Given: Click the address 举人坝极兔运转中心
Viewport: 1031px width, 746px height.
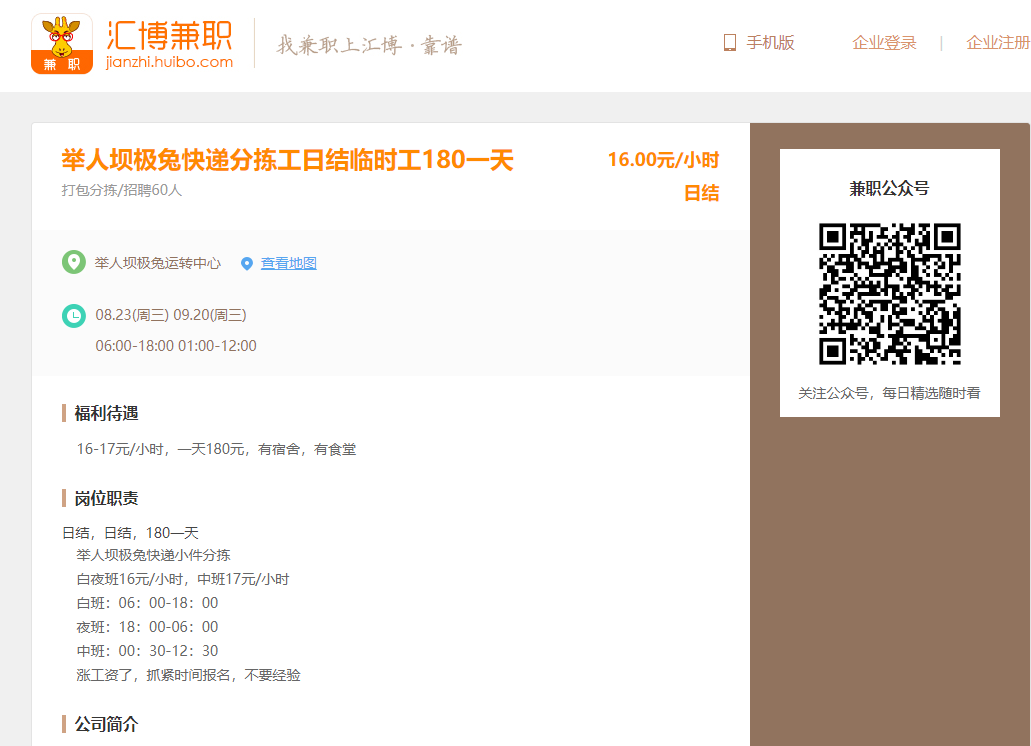Looking at the screenshot, I should pyautogui.click(x=158, y=263).
